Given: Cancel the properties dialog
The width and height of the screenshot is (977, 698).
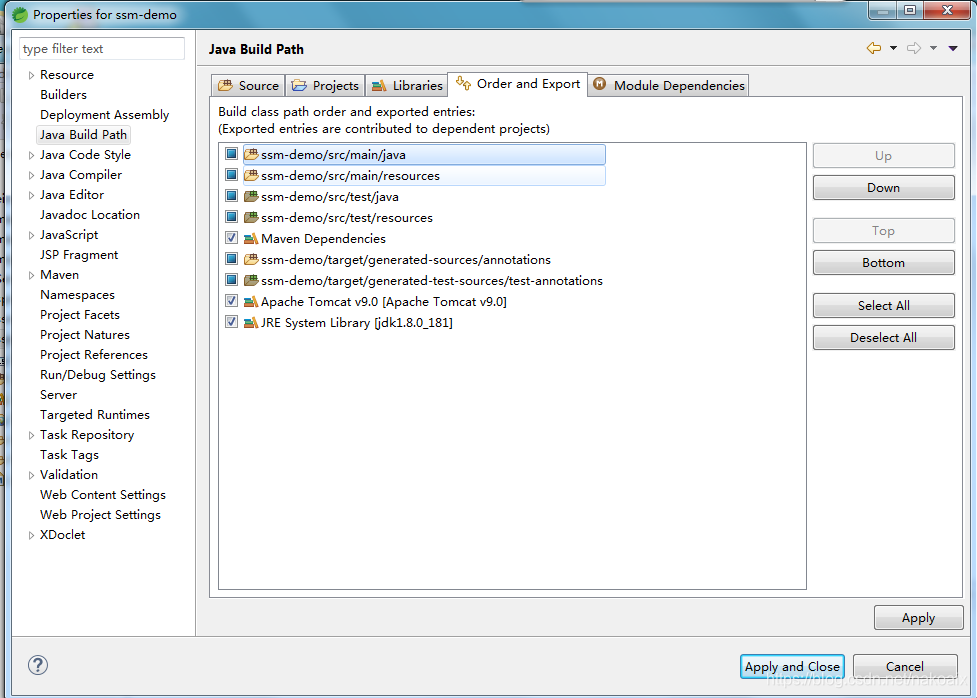Looking at the screenshot, I should 905,666.
